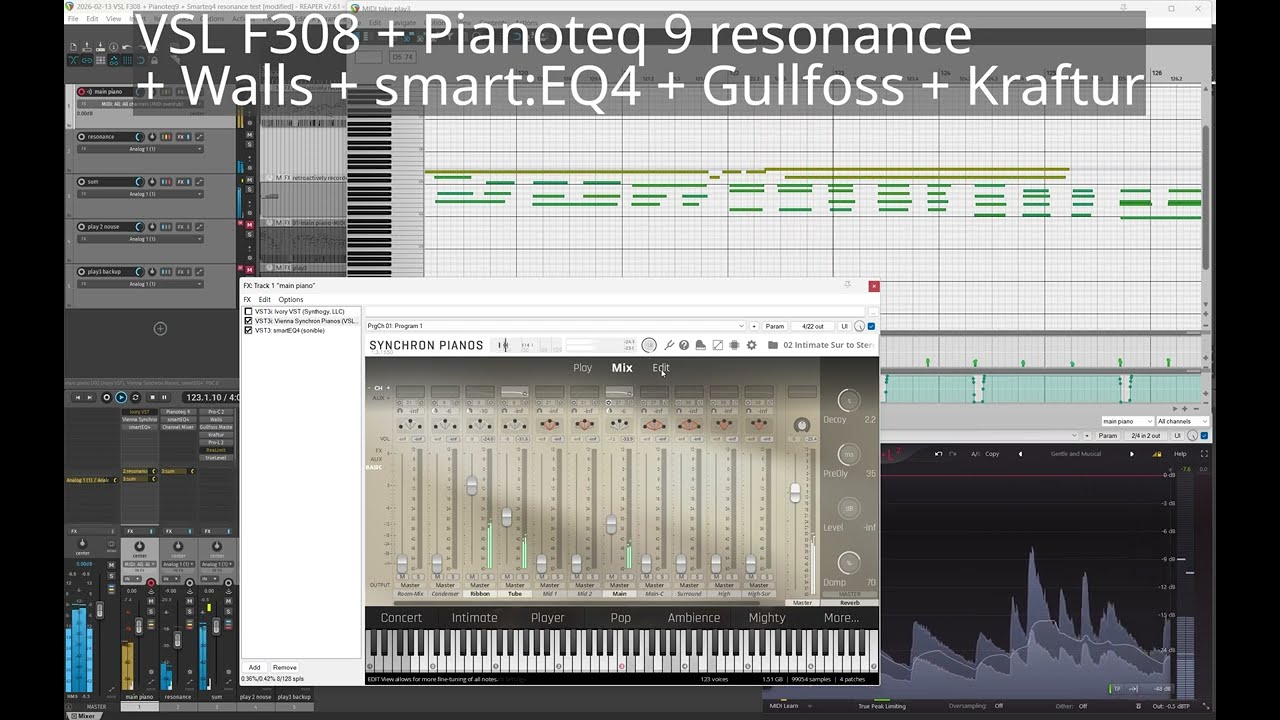Click the REAPER transport record button

pyautogui.click(x=106, y=397)
